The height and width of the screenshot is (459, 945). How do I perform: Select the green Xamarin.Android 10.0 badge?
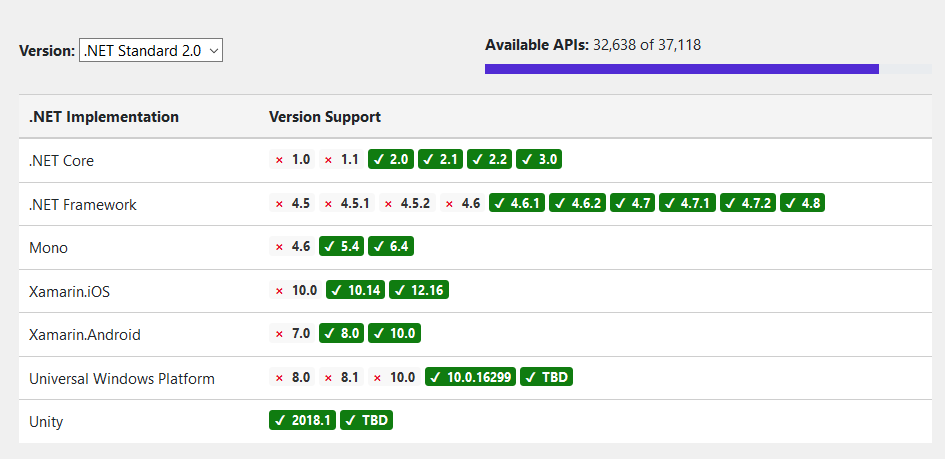(x=395, y=333)
